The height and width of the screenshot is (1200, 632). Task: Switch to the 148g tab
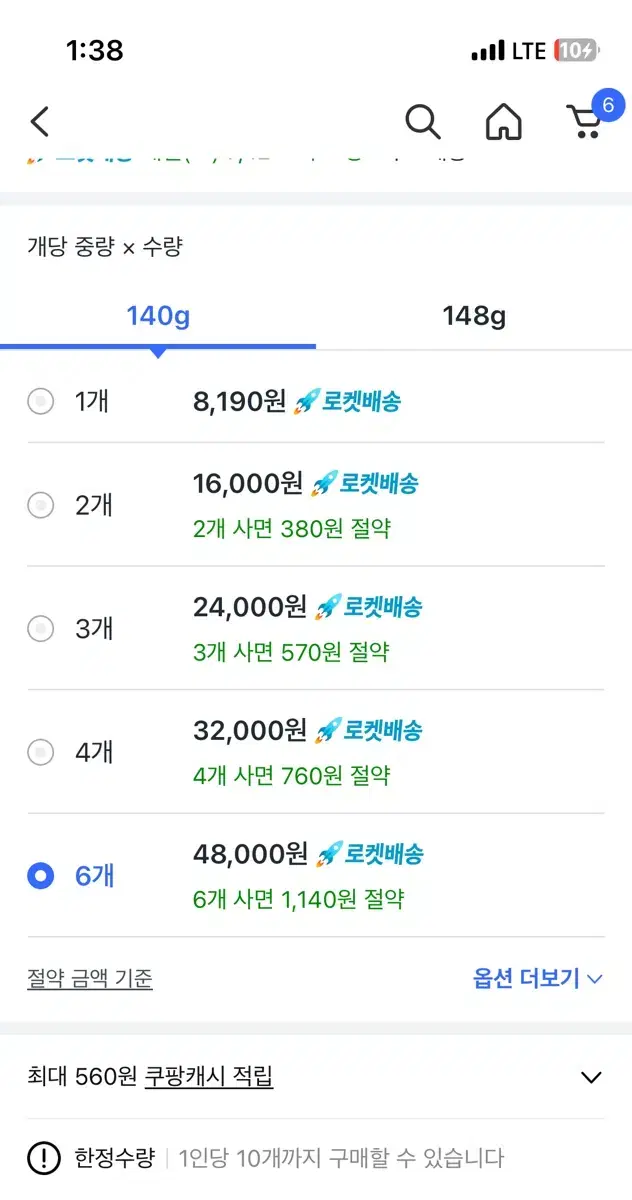(x=474, y=317)
